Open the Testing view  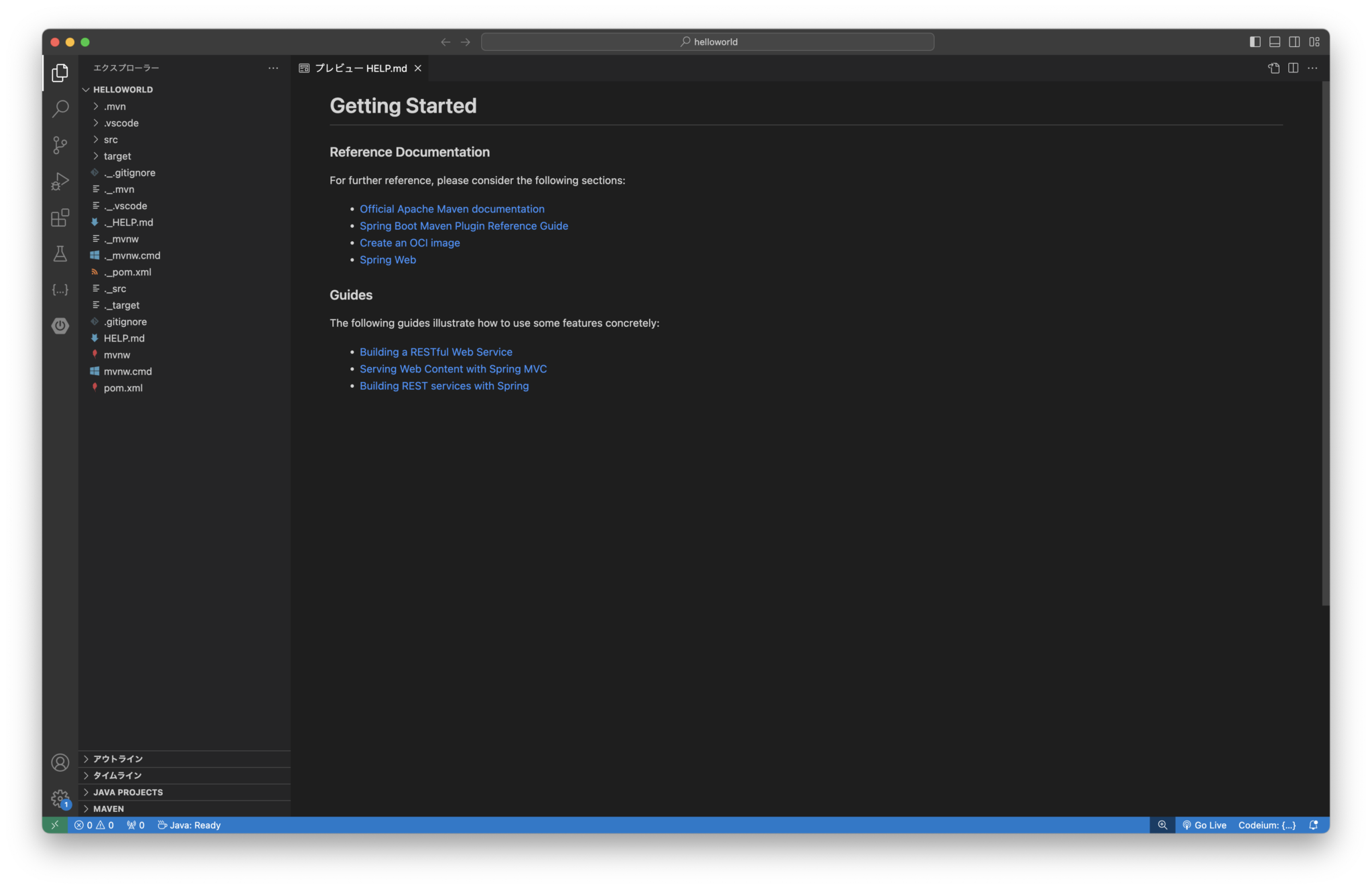(60, 254)
